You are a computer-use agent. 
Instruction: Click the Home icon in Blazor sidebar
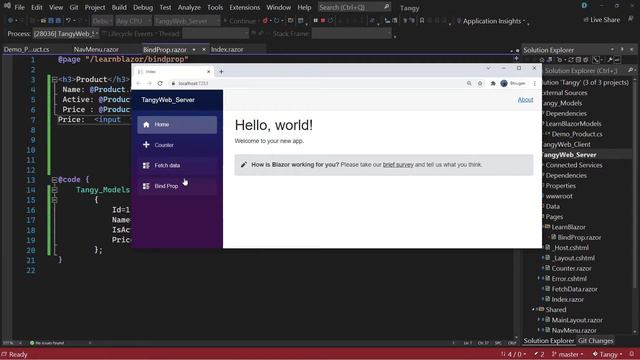click(x=146, y=124)
